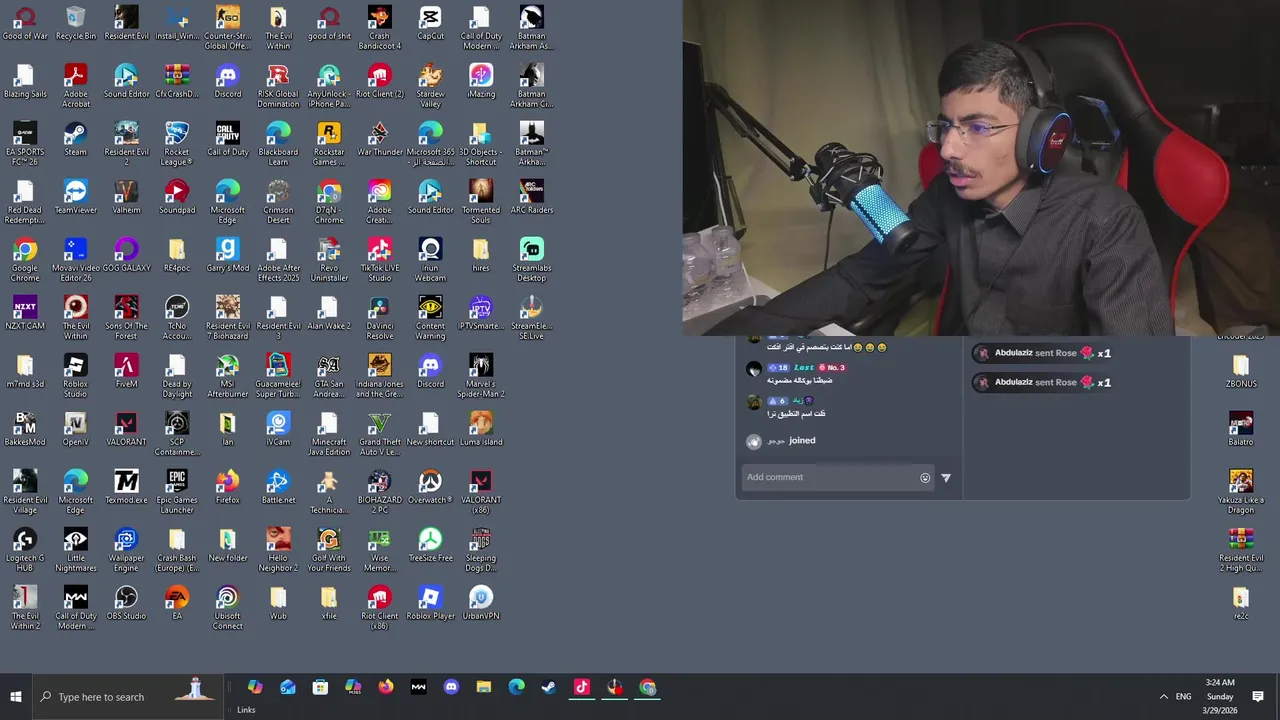Click the taskbar search box
Image resolution: width=1280 pixels, height=720 pixels.
[x=127, y=697]
